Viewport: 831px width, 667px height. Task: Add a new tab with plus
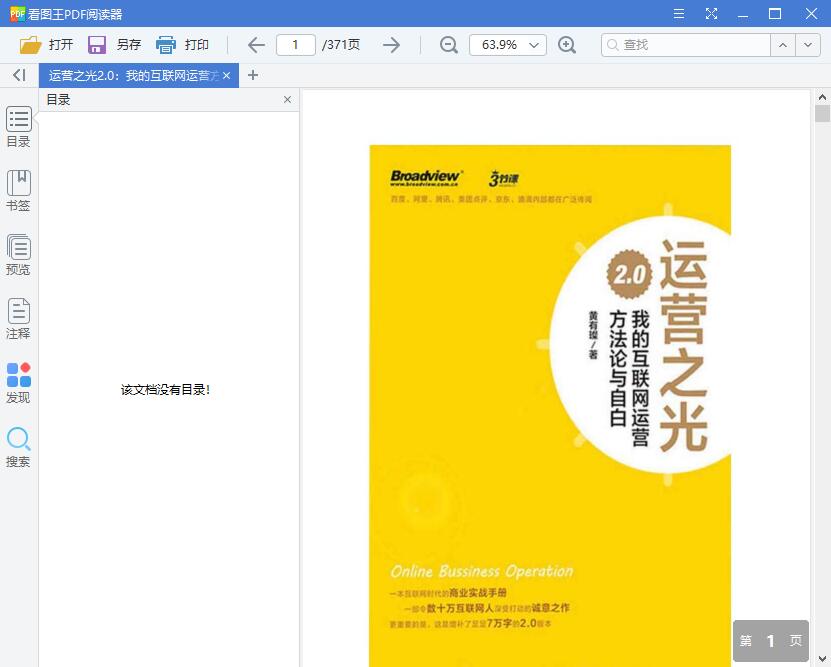(253, 75)
